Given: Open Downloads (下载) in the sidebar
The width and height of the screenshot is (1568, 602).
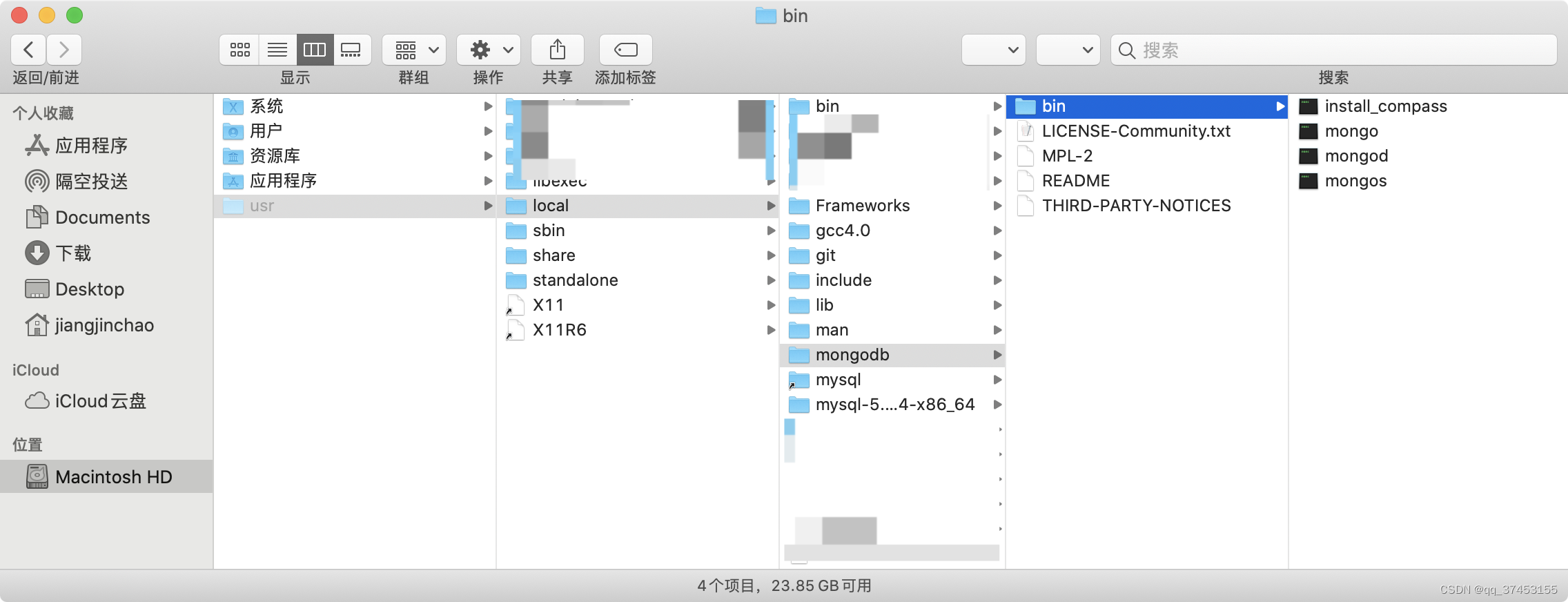Looking at the screenshot, I should (106, 253).
